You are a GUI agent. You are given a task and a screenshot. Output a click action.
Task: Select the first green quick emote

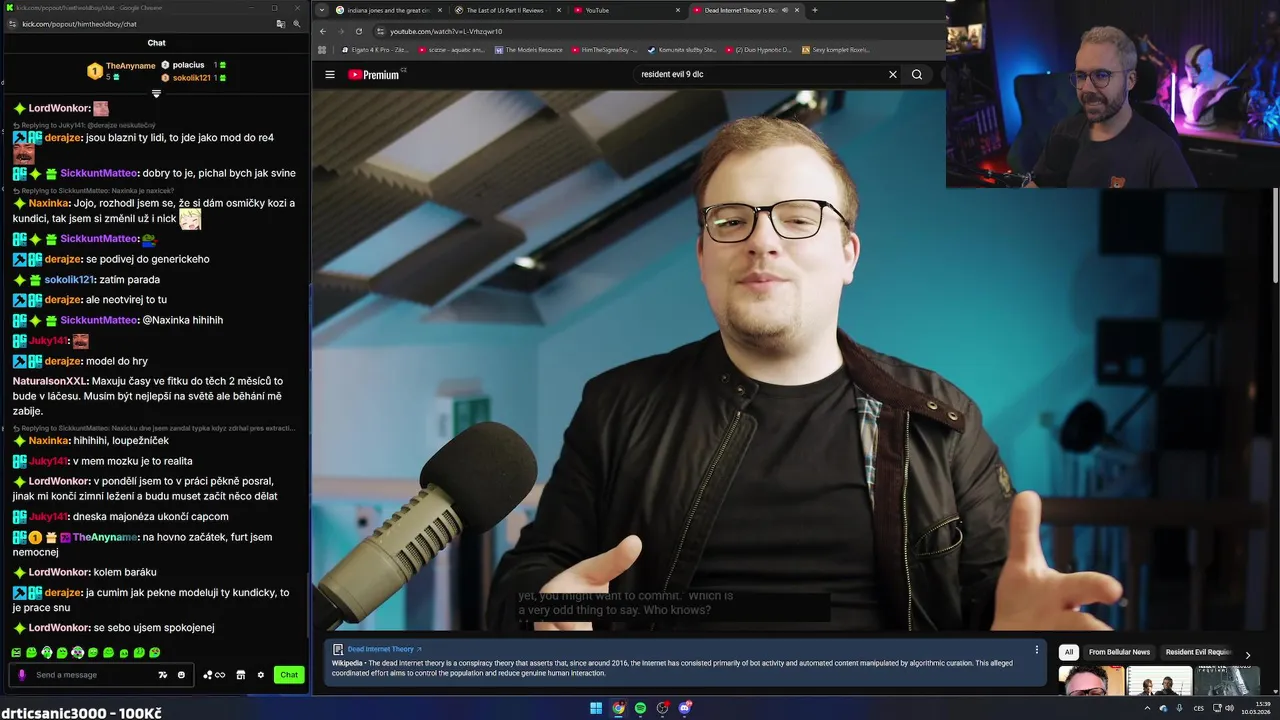(16, 653)
